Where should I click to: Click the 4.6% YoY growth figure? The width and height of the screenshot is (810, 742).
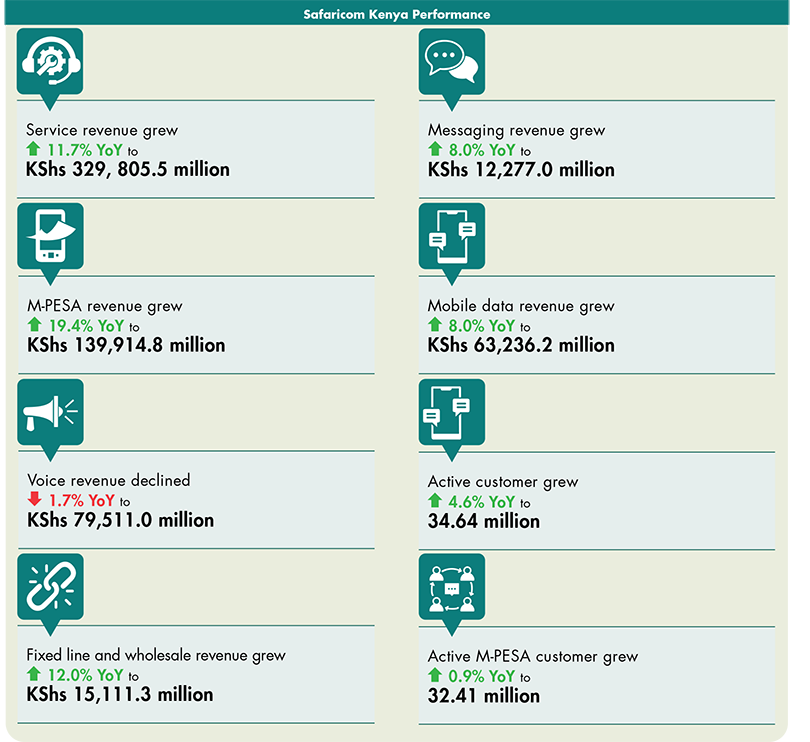coord(482,501)
